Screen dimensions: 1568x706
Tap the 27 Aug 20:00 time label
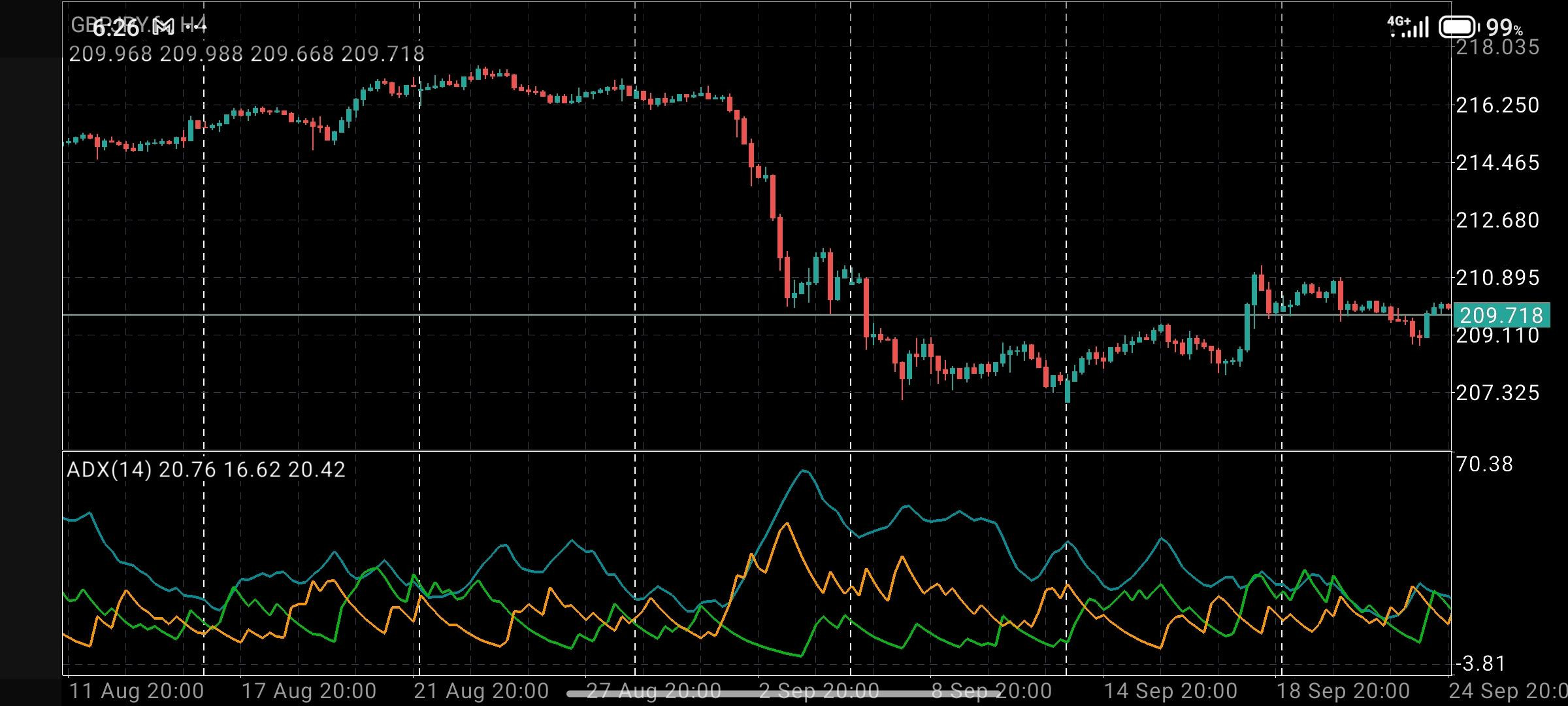(654, 691)
